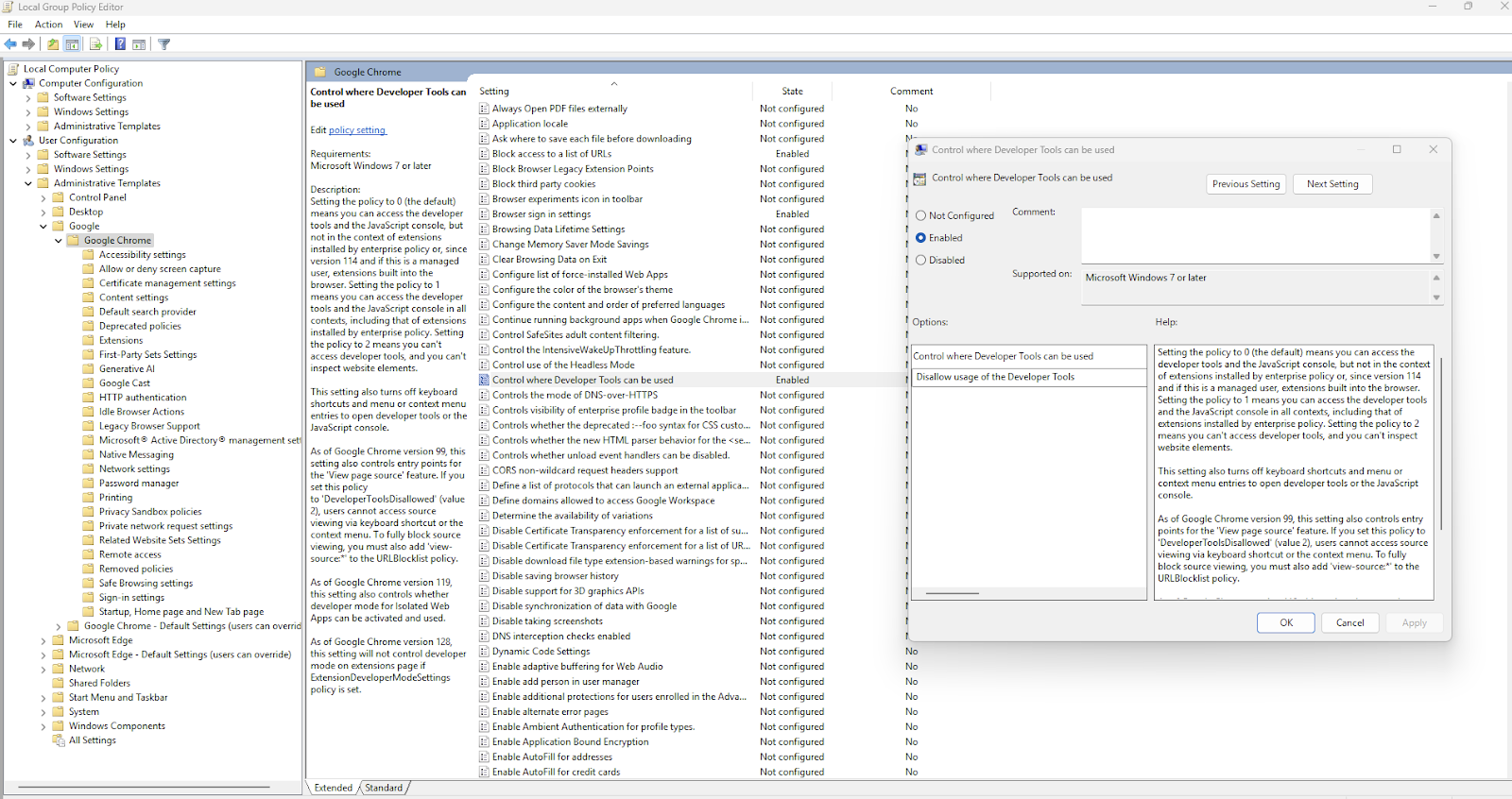1512x799 pixels.
Task: Collapse the Google Chrome tree node
Action: pyautogui.click(x=59, y=241)
